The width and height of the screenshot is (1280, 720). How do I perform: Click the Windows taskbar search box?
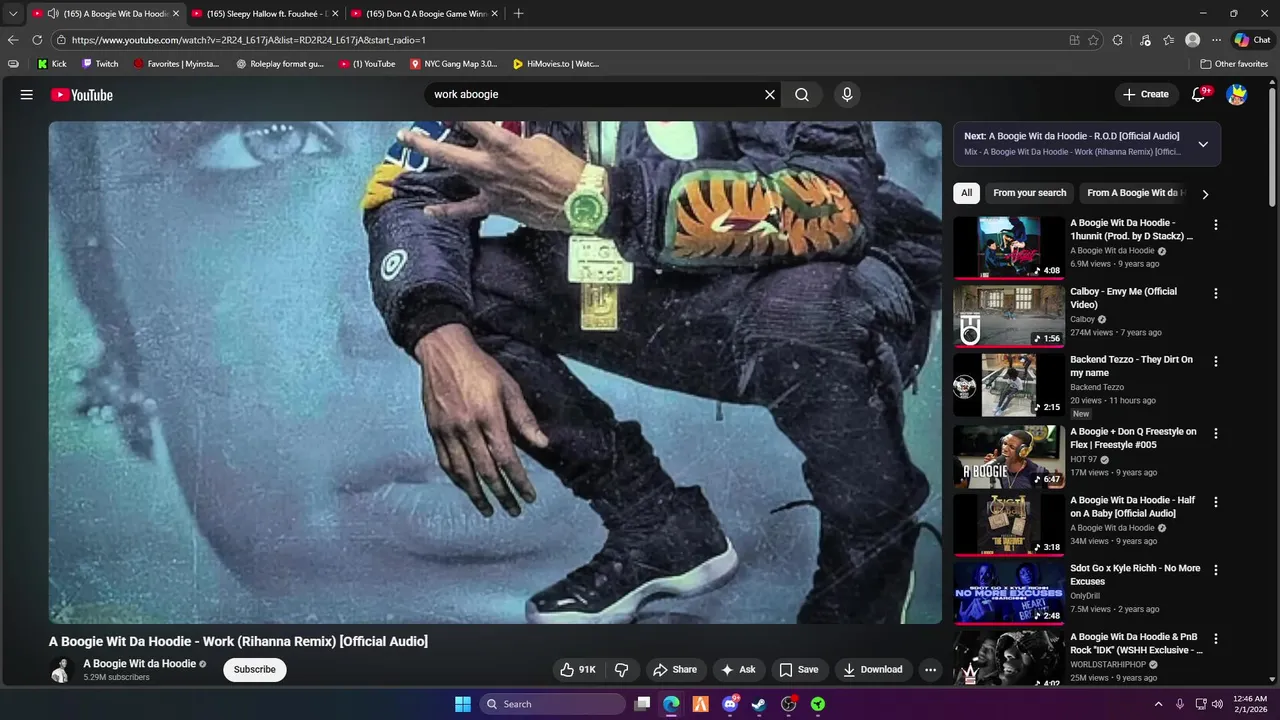tap(552, 704)
